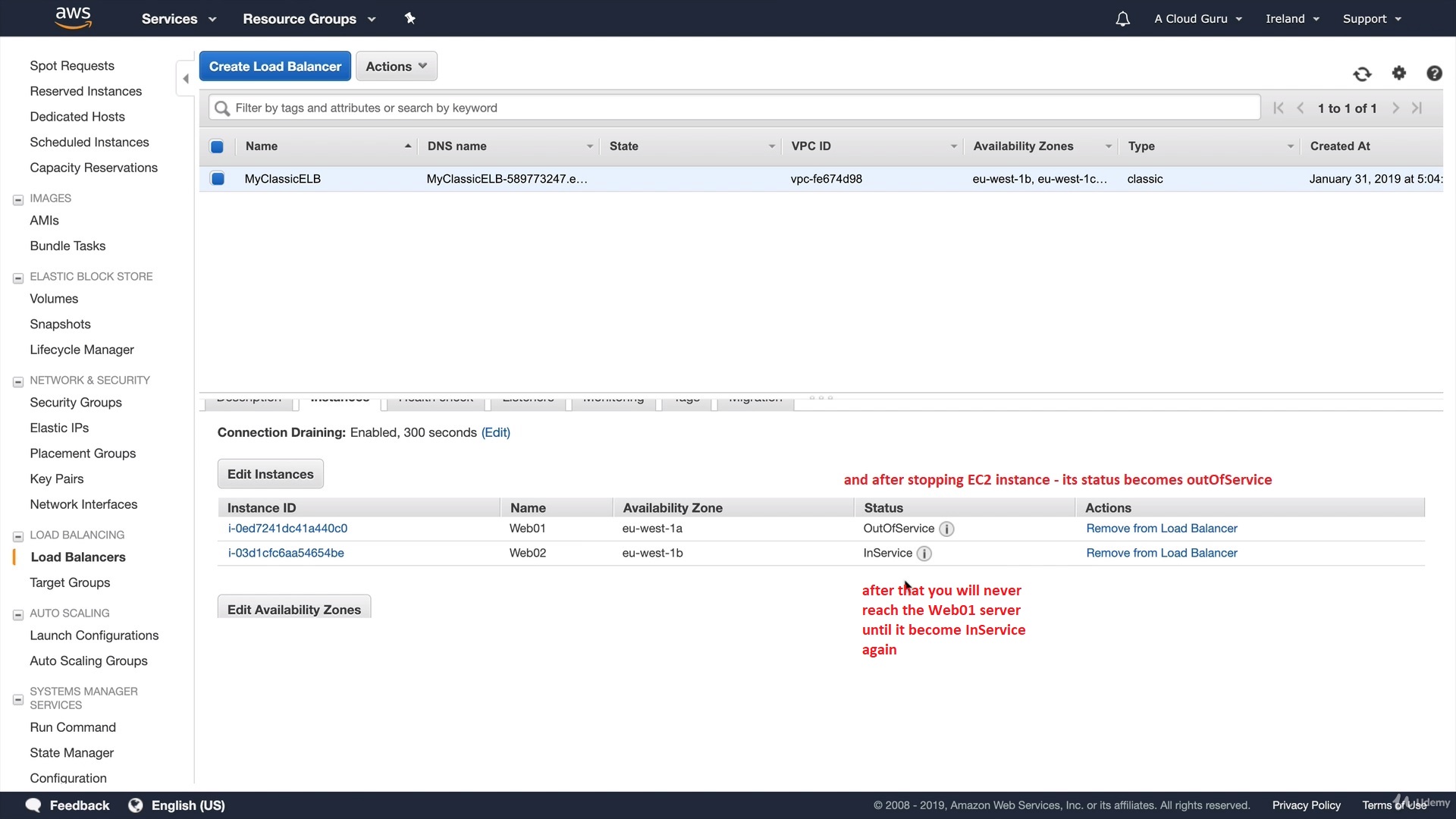Collapse the left sidebar arrow
This screenshot has width=1456, height=819.
tap(186, 79)
